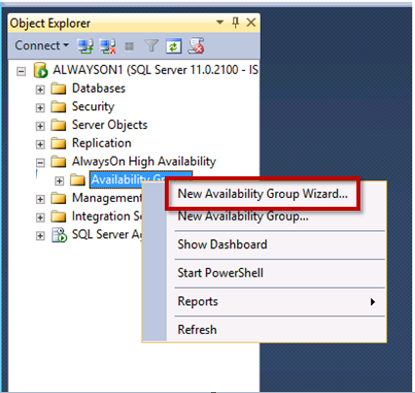The width and height of the screenshot is (415, 393).
Task: Close the Object Explorer panel
Action: [x=251, y=23]
